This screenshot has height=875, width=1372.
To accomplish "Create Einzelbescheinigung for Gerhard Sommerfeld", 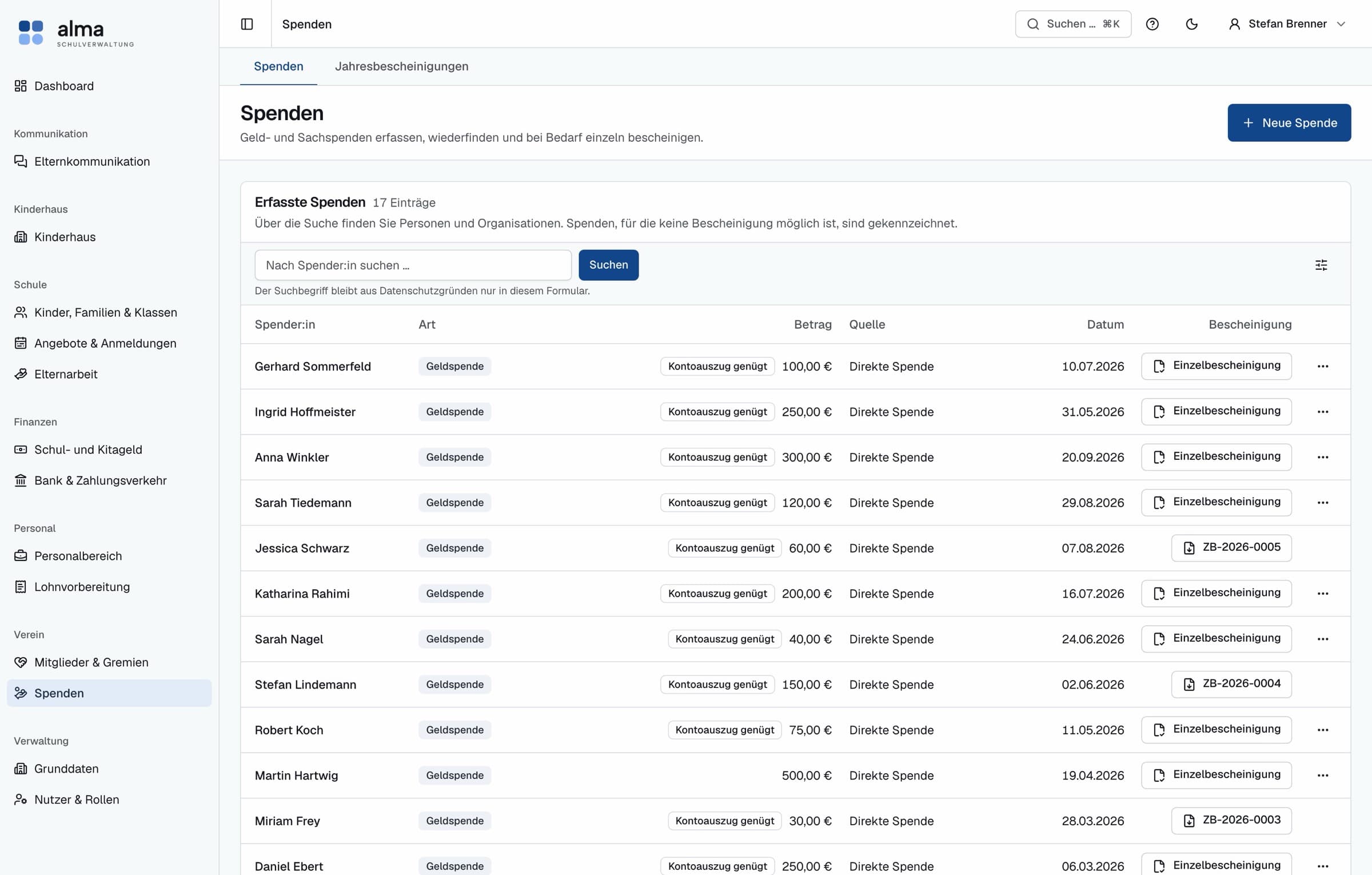I will pyautogui.click(x=1217, y=366).
